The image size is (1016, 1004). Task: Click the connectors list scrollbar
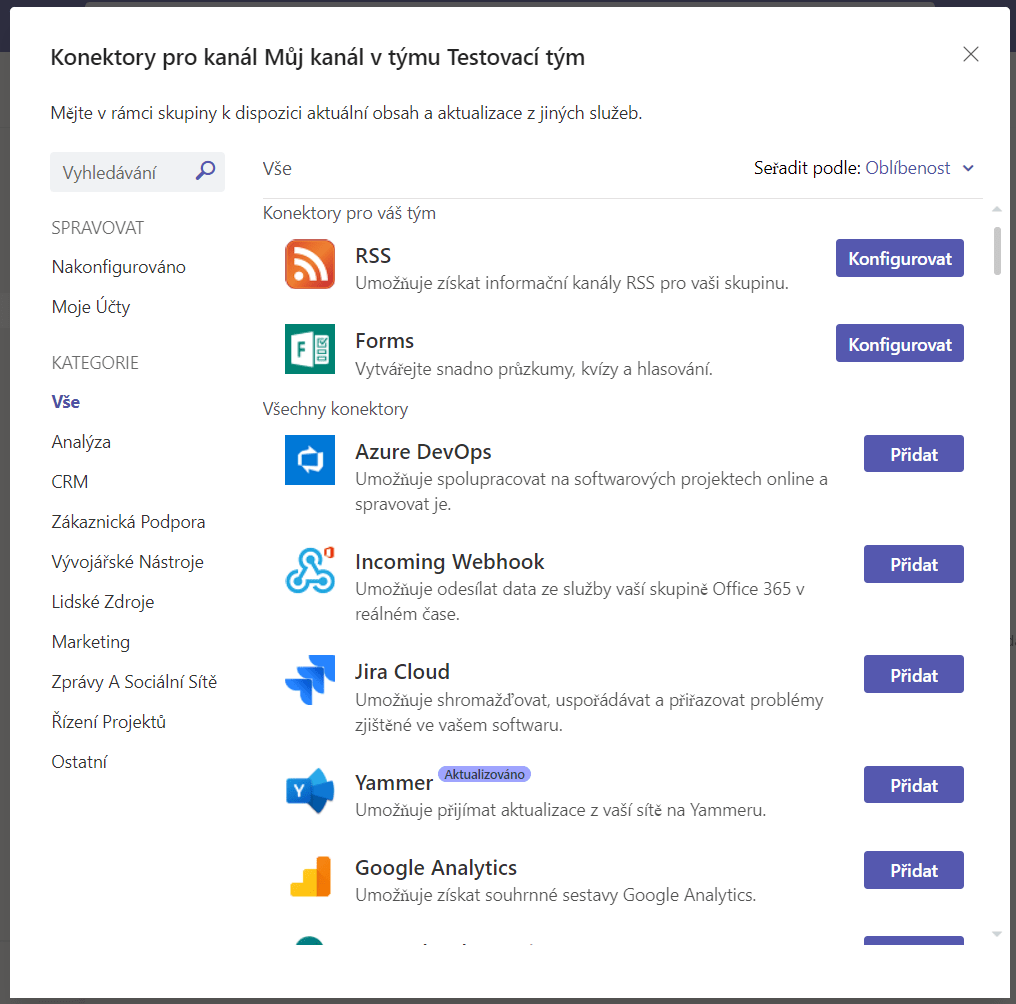tap(996, 250)
